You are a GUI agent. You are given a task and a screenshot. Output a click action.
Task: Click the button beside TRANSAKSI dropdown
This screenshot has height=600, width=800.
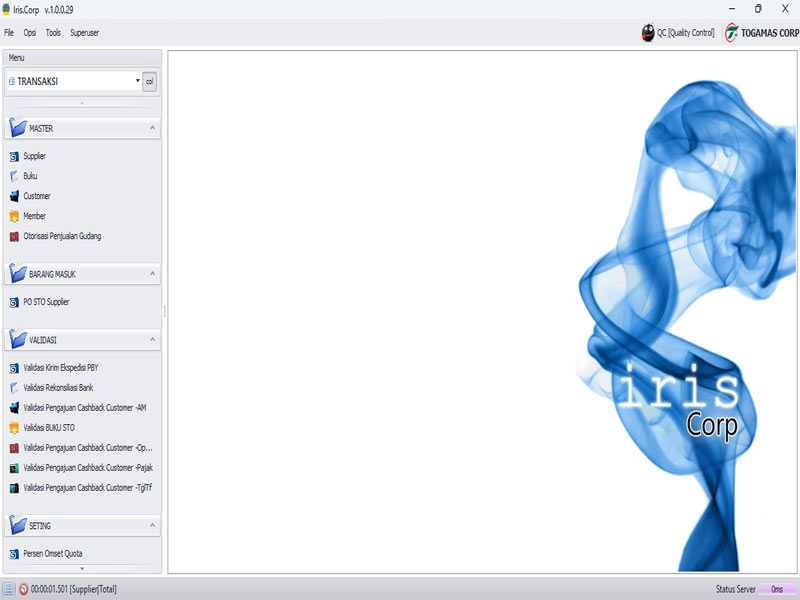150,81
